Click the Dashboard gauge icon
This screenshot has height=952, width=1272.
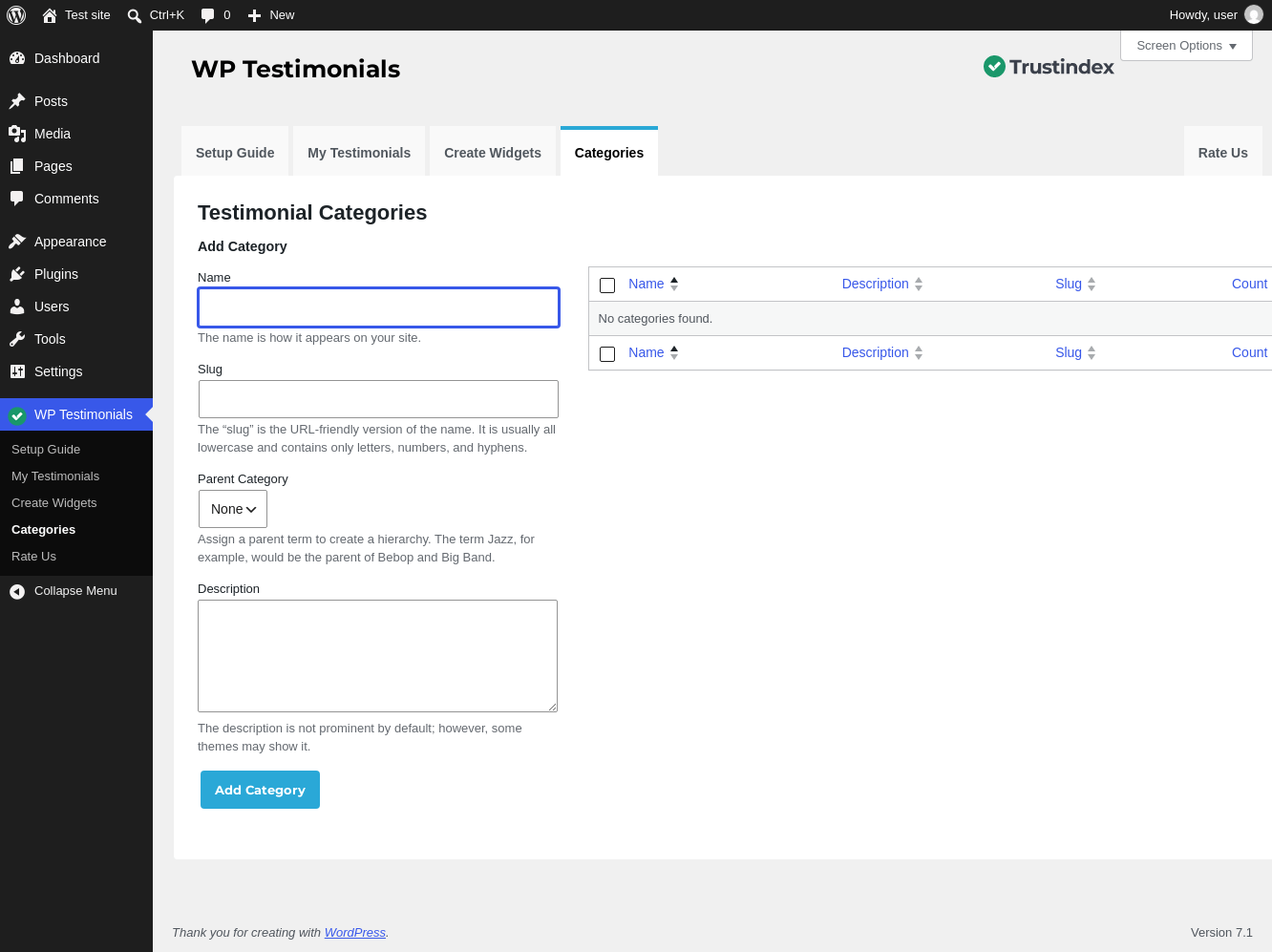tap(17, 58)
